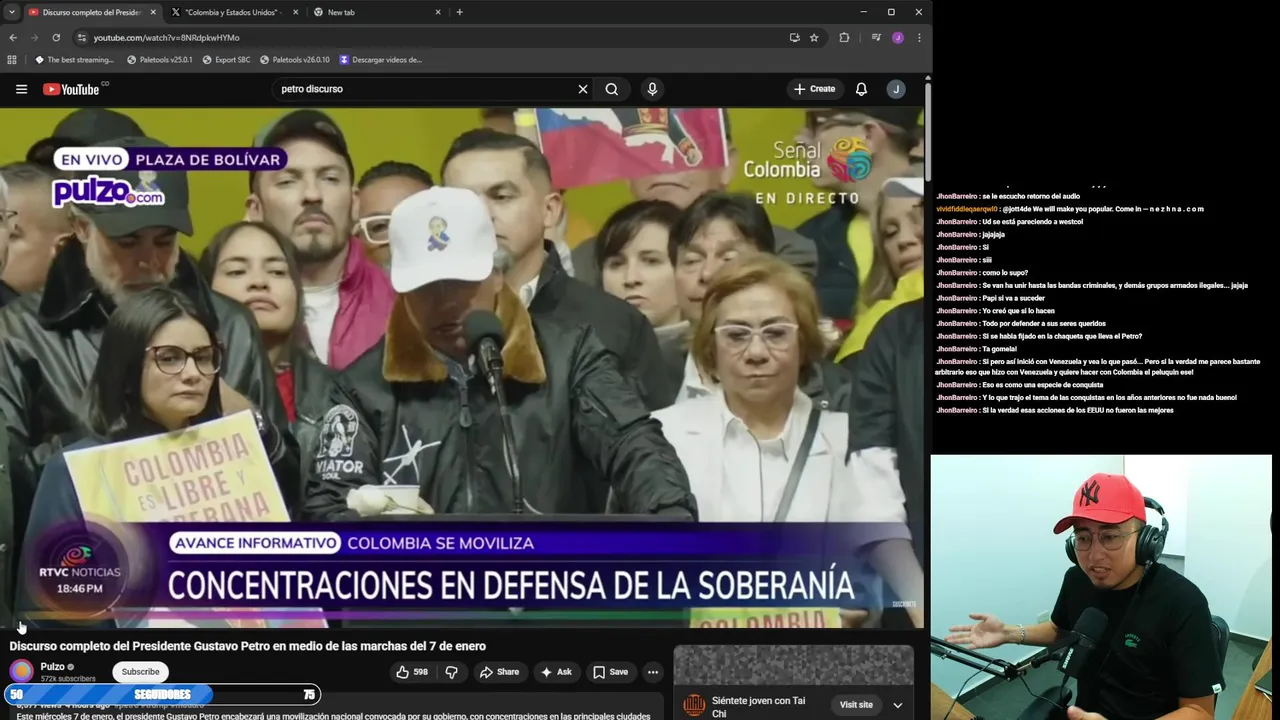
Task: Save the video to a playlist
Action: click(610, 672)
